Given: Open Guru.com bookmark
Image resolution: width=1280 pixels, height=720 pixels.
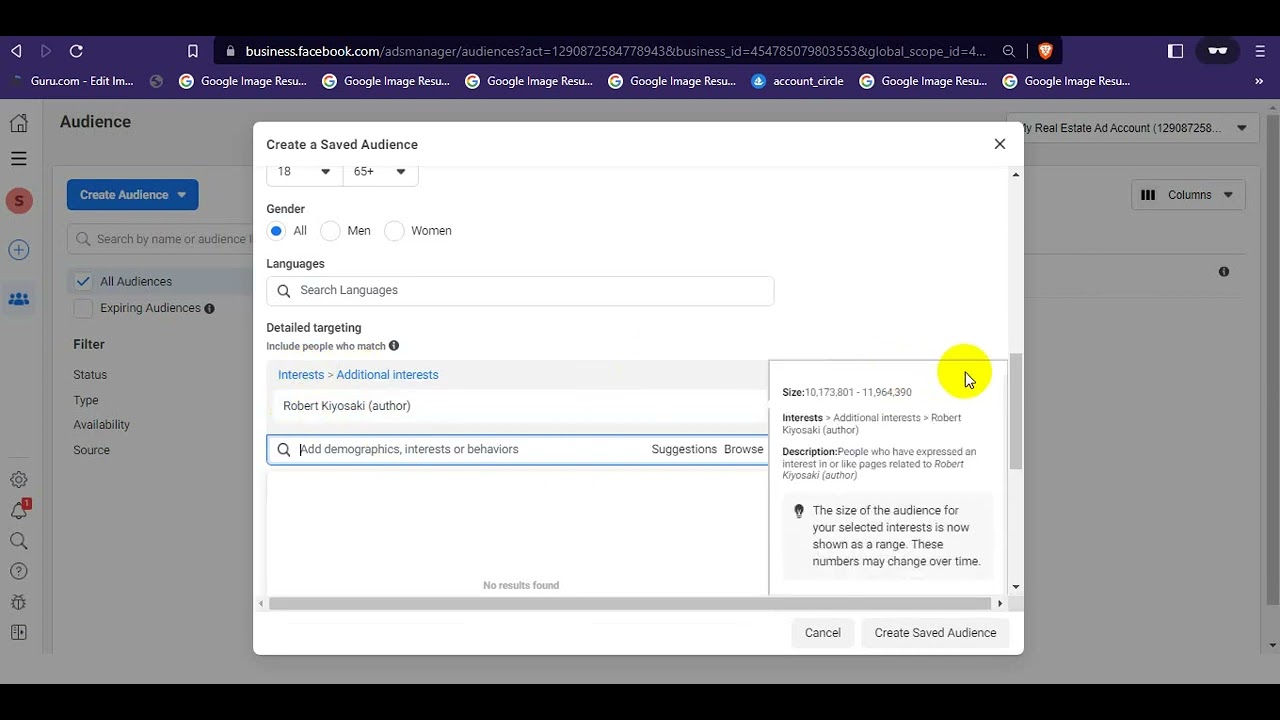Looking at the screenshot, I should [71, 81].
